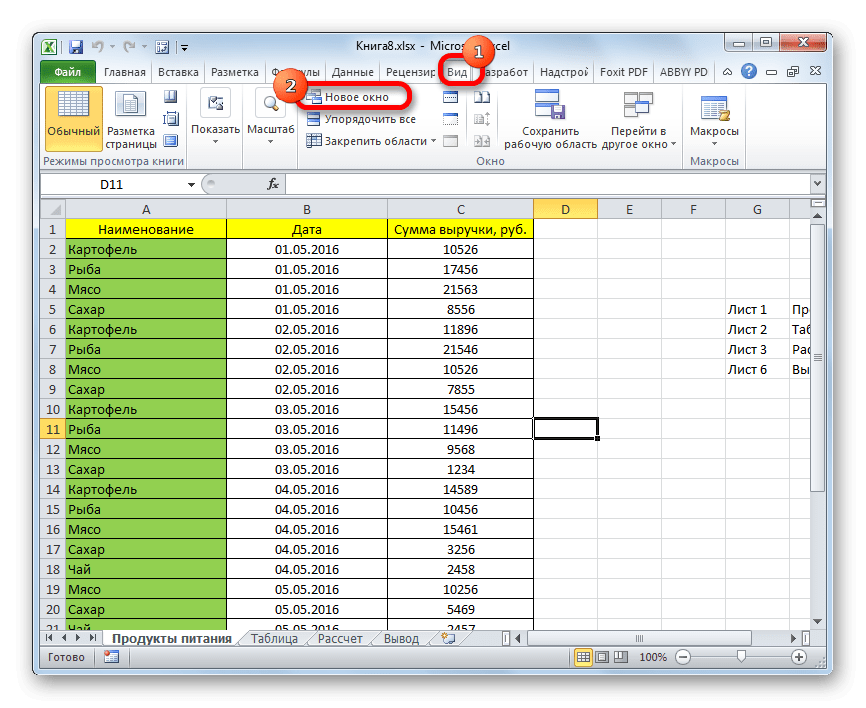Image resolution: width=866 pixels, height=708 pixels.
Task: Open Перейти в другое окно dropdown
Action: [638, 119]
